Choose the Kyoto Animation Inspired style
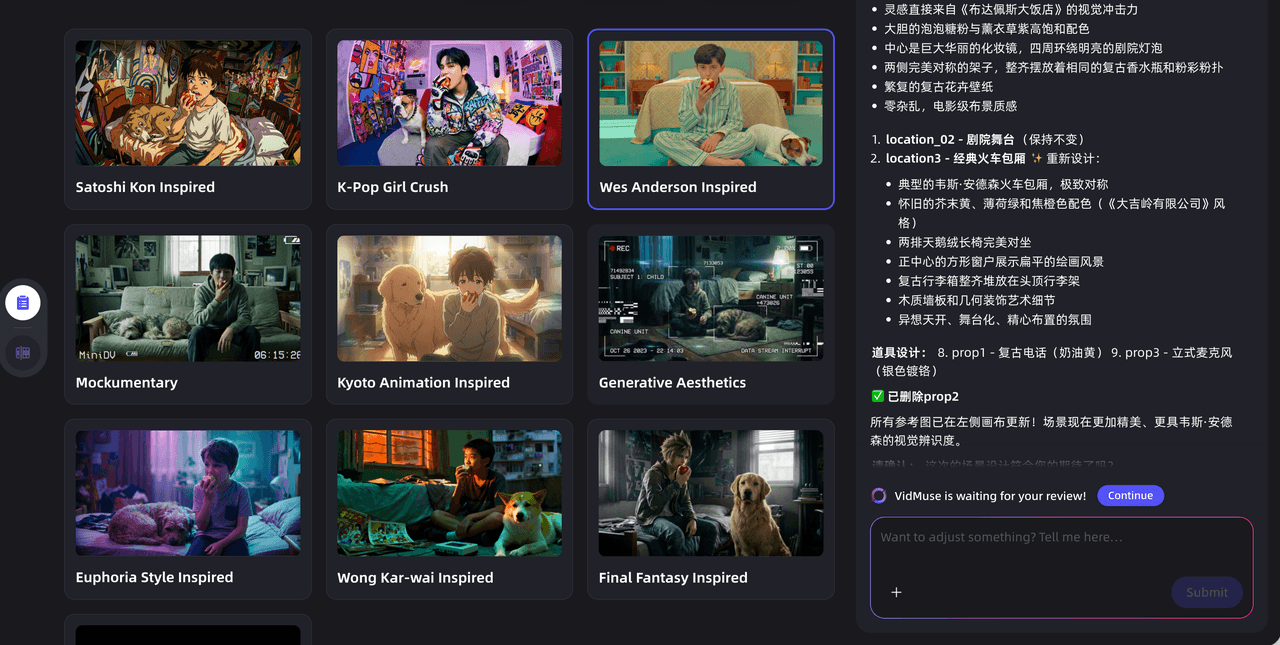This screenshot has height=645, width=1280. tap(449, 299)
